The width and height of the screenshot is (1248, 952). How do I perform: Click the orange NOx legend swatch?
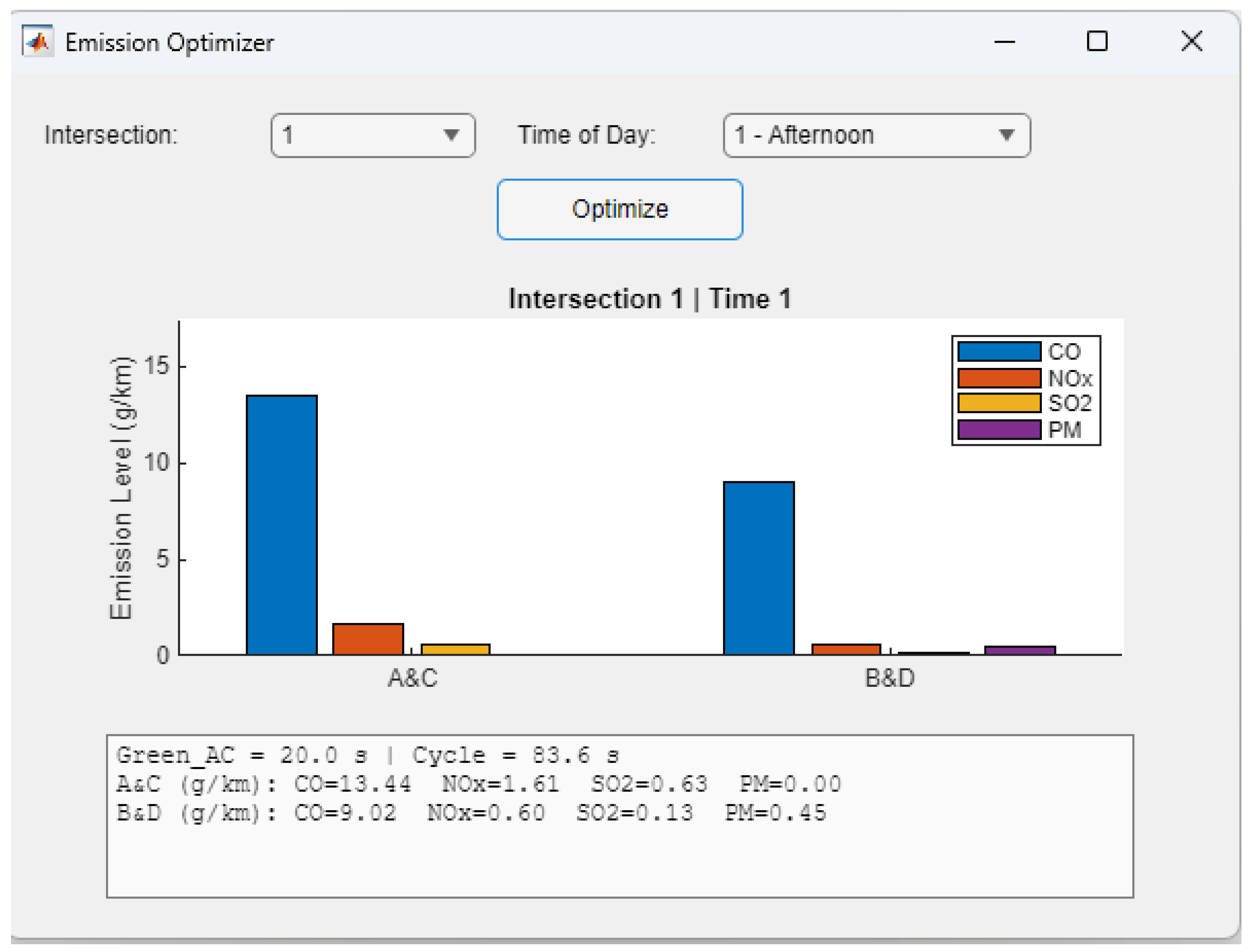(x=999, y=378)
